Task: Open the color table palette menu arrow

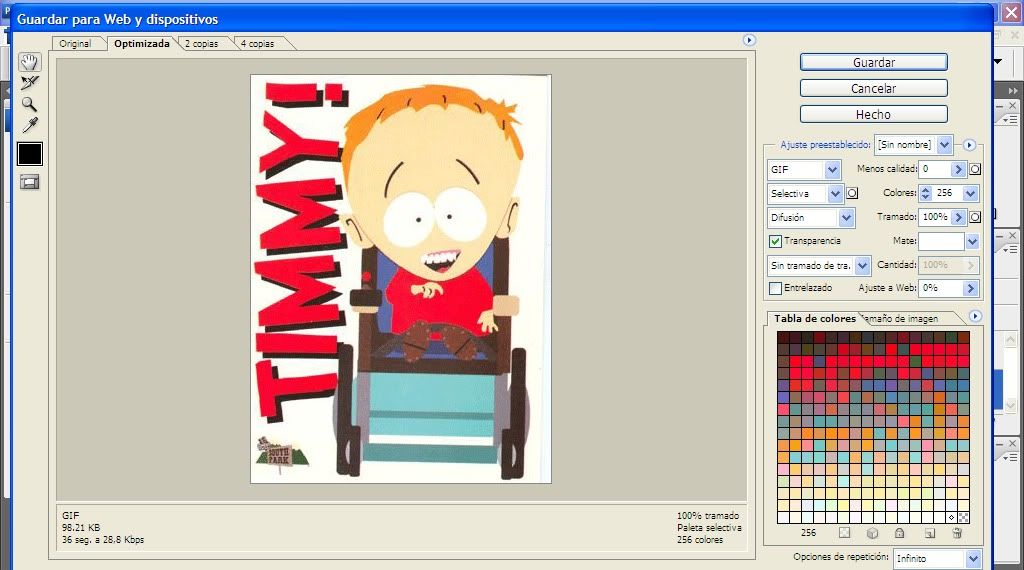Action: (975, 316)
